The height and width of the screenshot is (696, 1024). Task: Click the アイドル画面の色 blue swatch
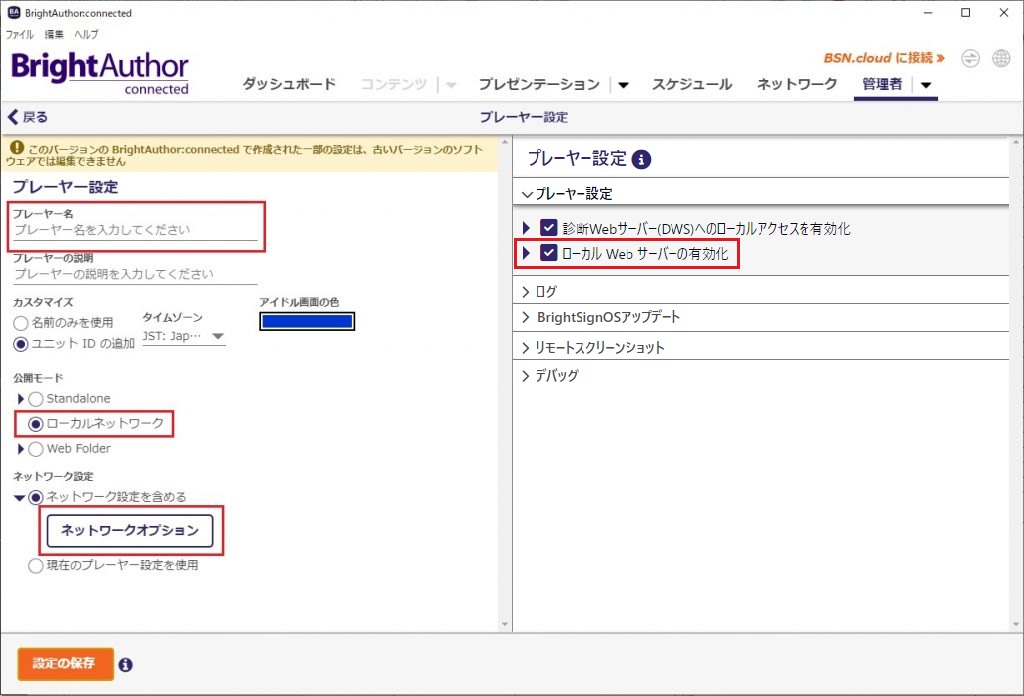pos(307,321)
